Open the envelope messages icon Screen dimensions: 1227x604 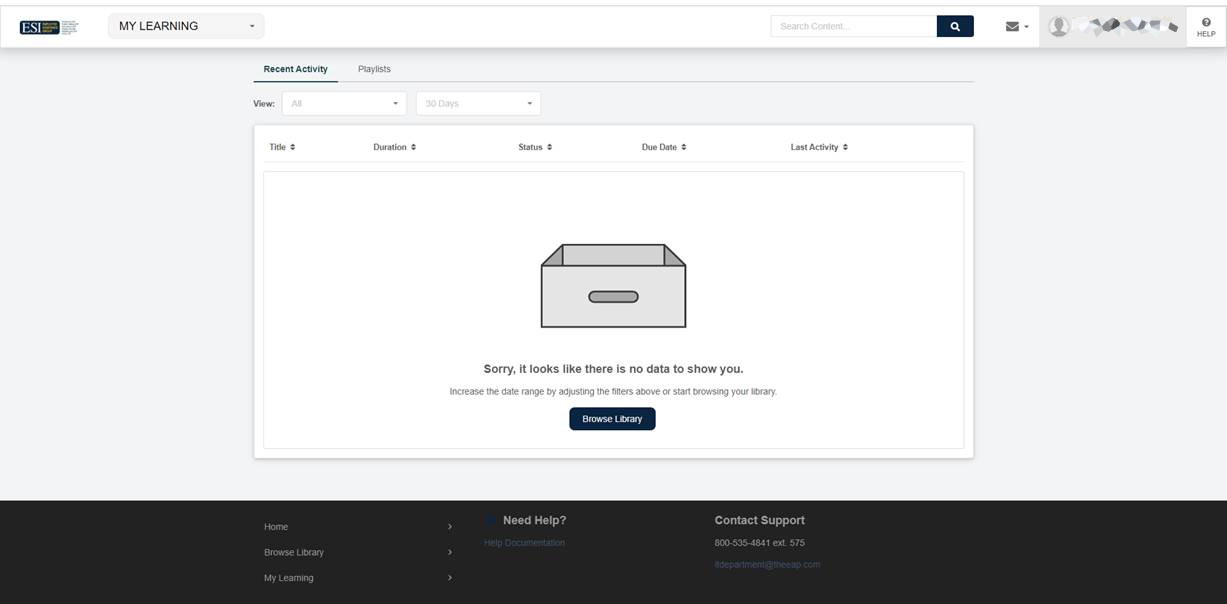click(x=1012, y=25)
